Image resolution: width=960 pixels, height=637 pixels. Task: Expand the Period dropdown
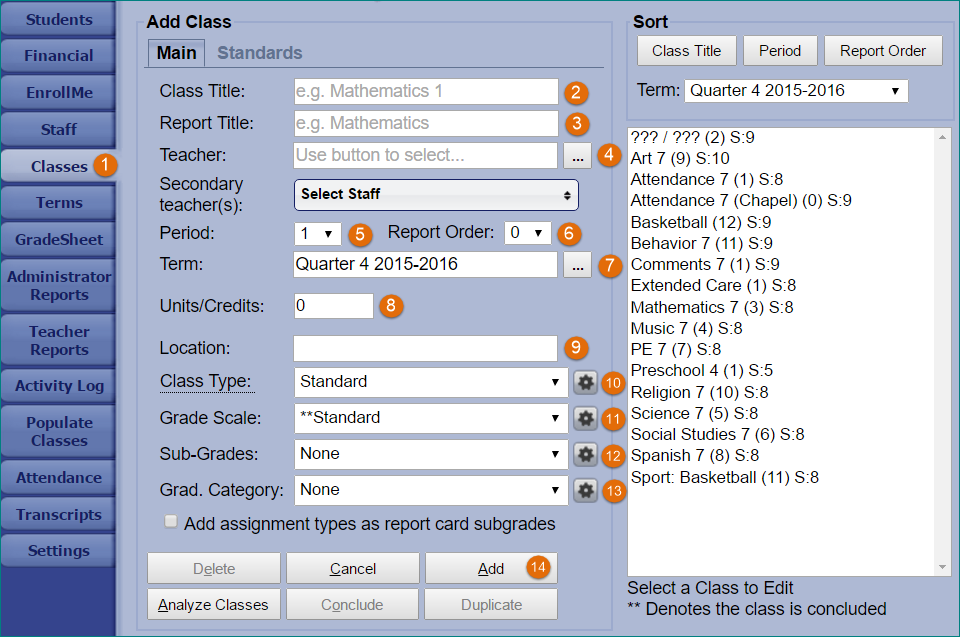coord(318,233)
